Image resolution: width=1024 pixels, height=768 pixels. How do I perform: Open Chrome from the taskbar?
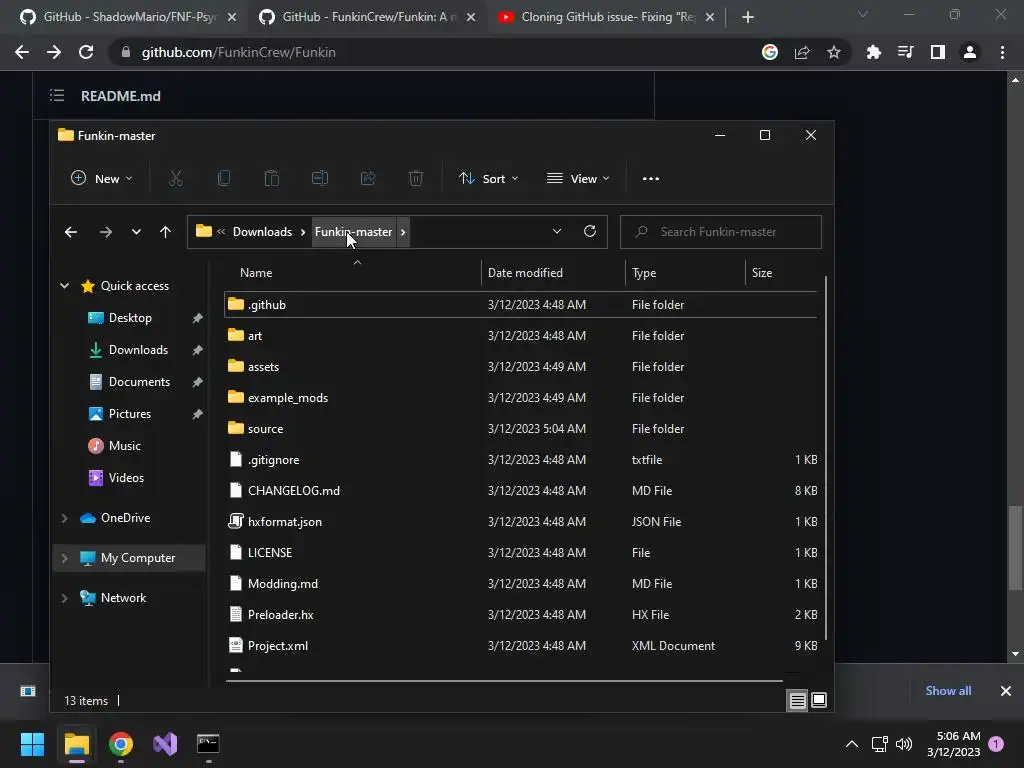coord(121,744)
